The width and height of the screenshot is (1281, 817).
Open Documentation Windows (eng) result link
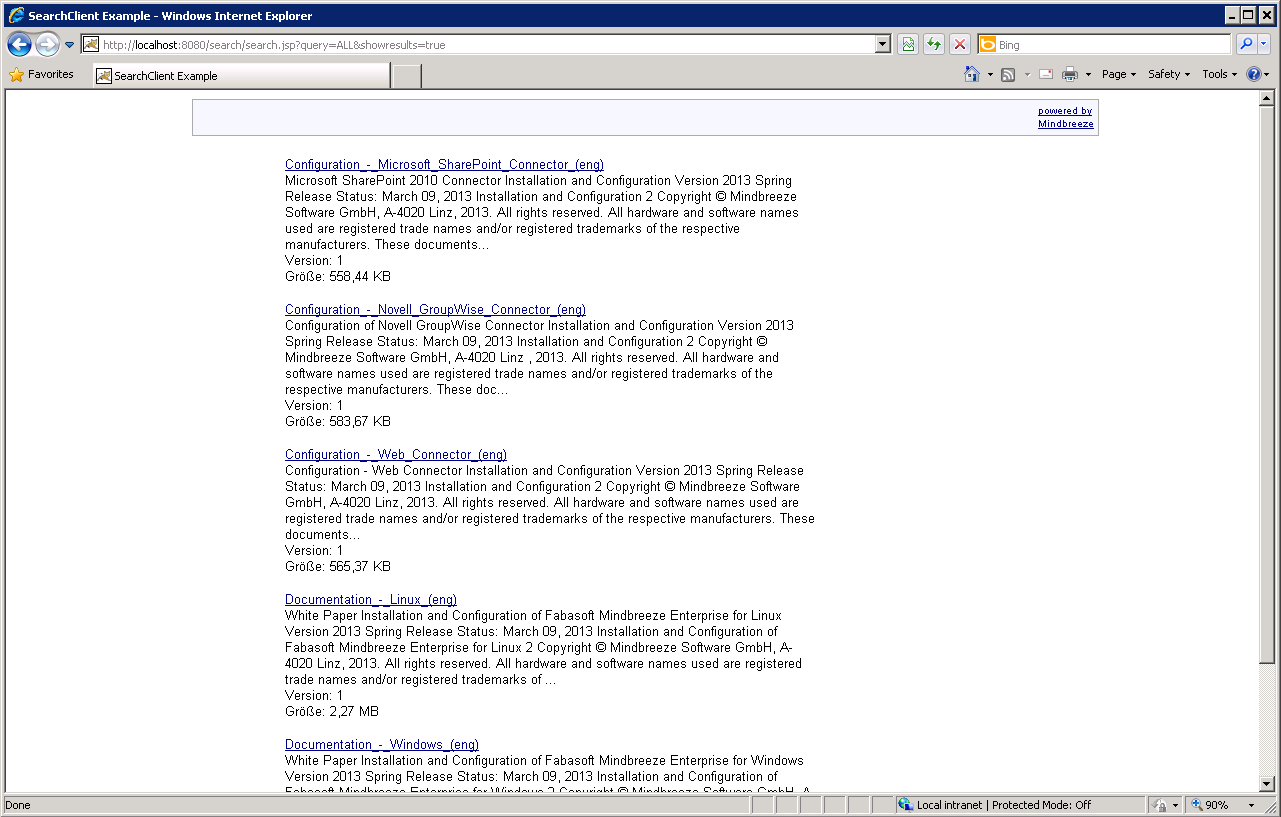(x=382, y=745)
